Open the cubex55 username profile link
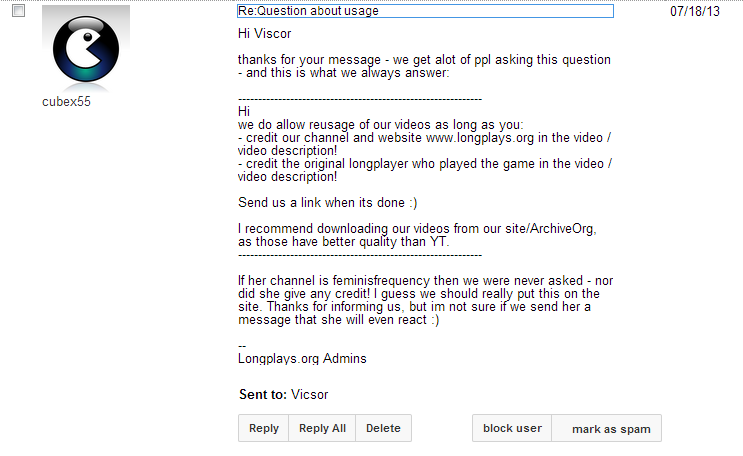The width and height of the screenshot is (743, 456). (66, 102)
